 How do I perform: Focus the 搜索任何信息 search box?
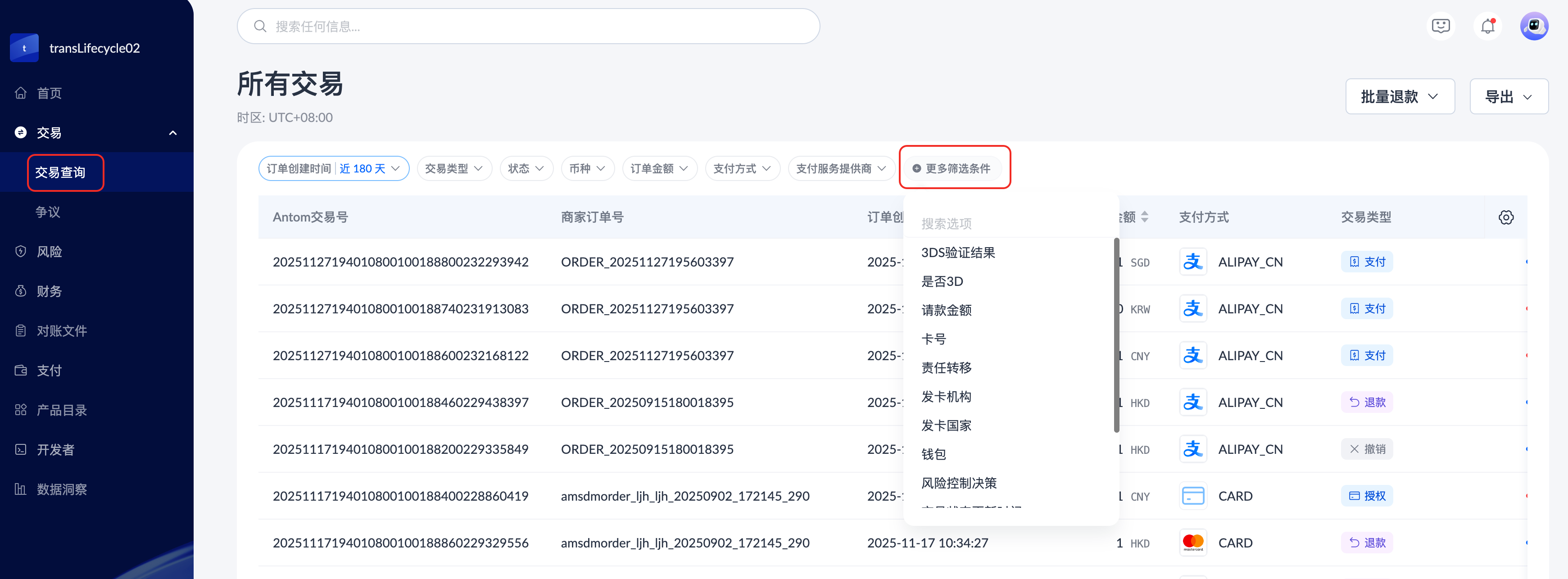point(528,26)
